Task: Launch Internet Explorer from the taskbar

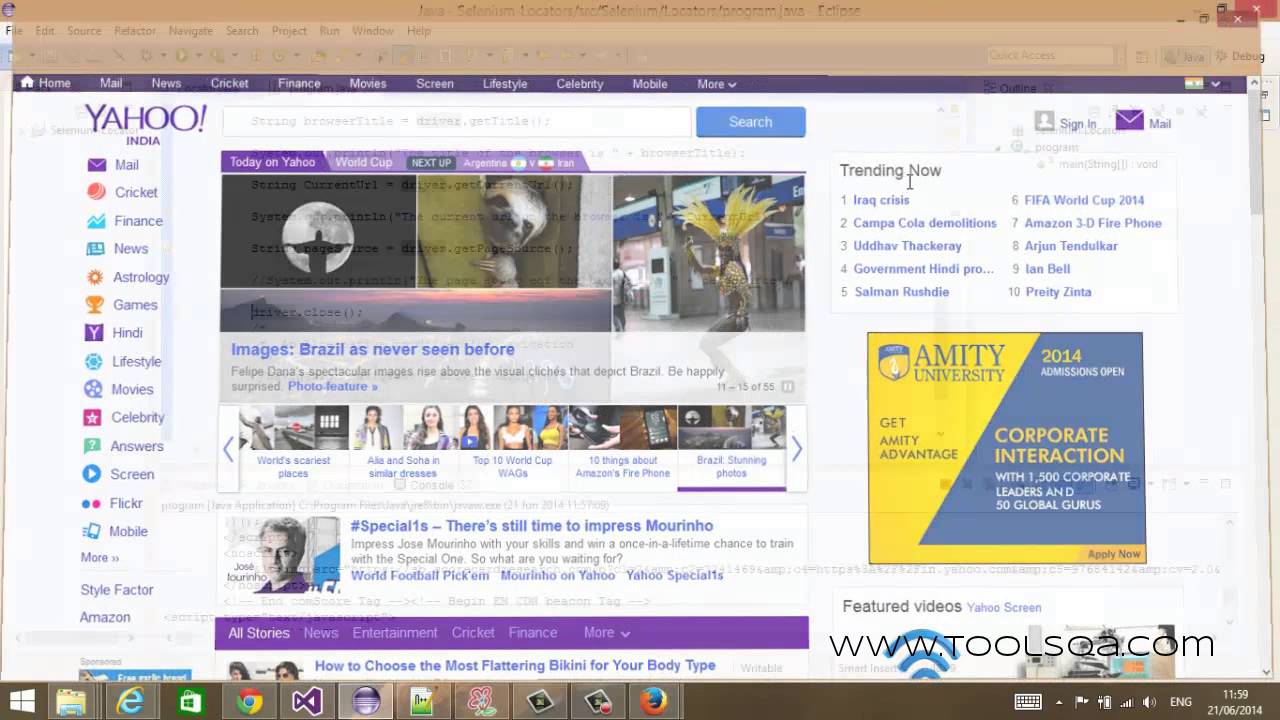Action: [x=131, y=702]
